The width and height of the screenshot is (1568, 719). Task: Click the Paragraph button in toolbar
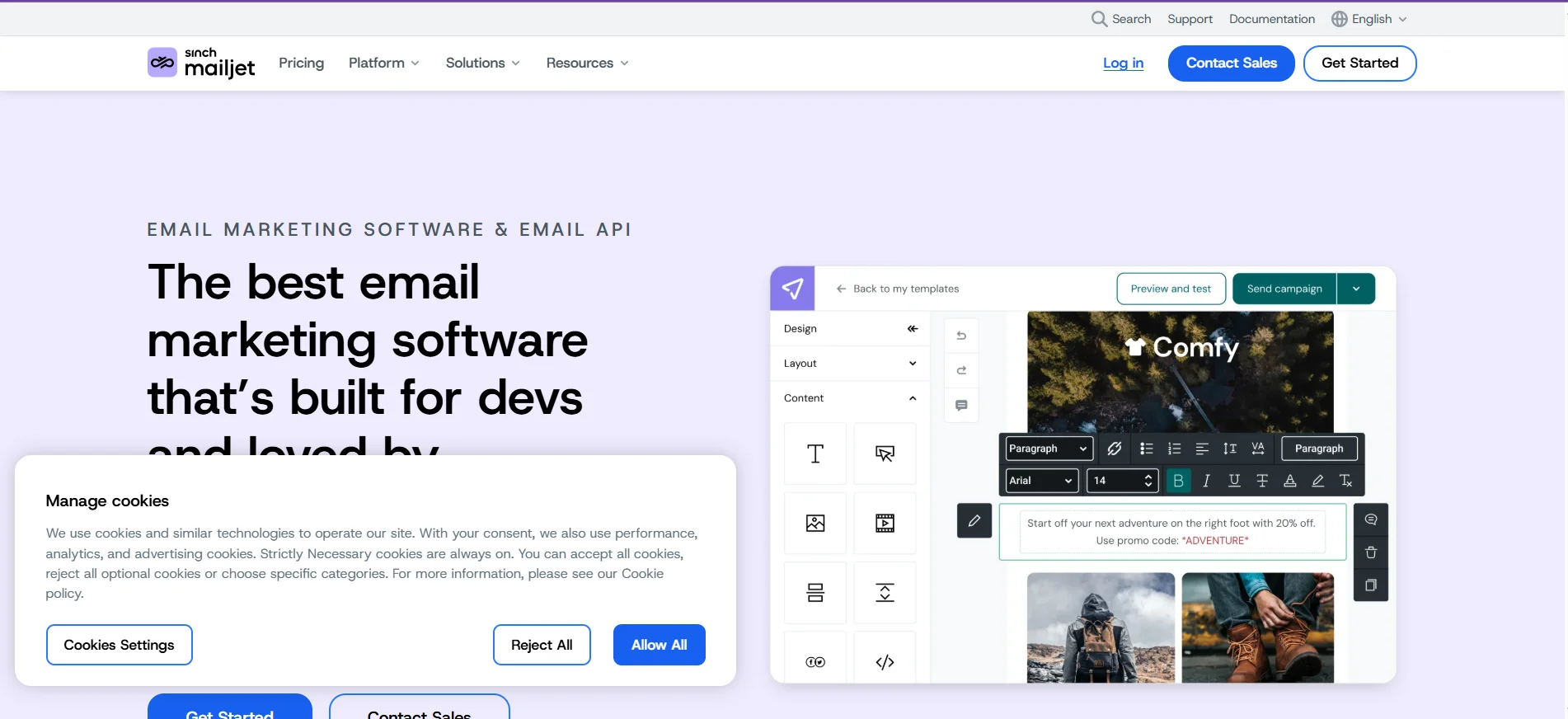point(1319,449)
